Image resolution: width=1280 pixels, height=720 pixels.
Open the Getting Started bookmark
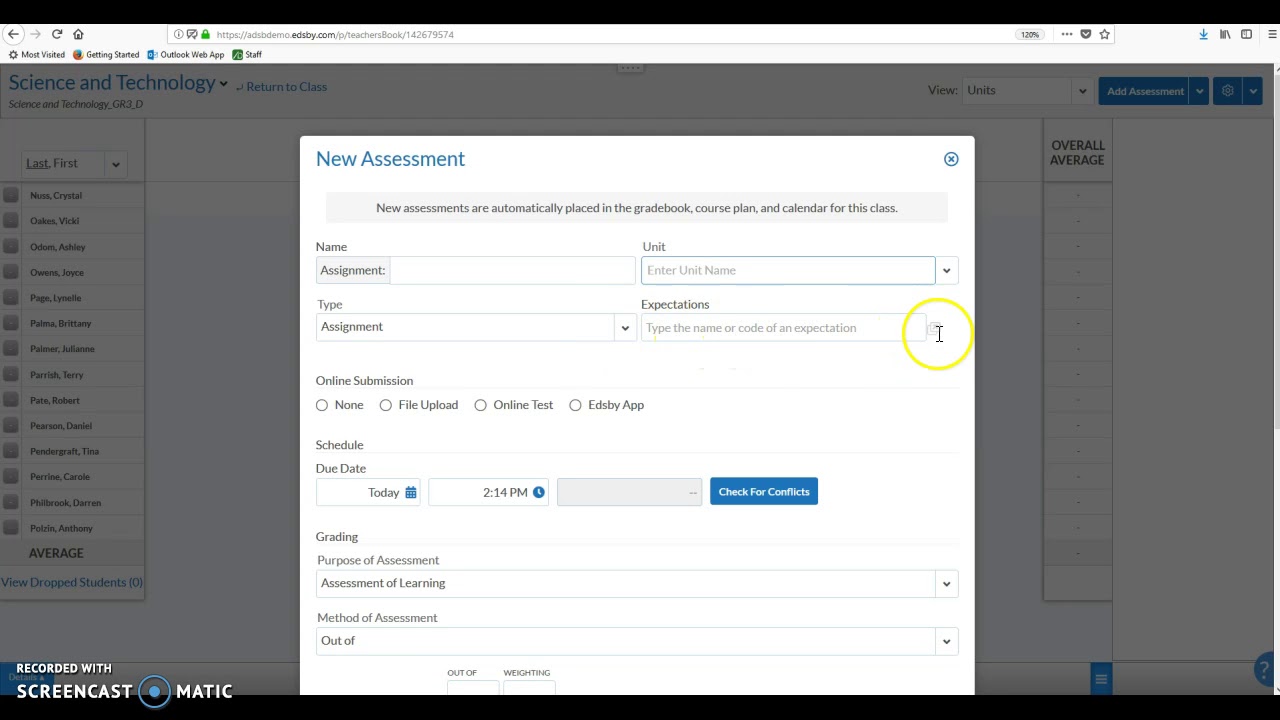(106, 55)
